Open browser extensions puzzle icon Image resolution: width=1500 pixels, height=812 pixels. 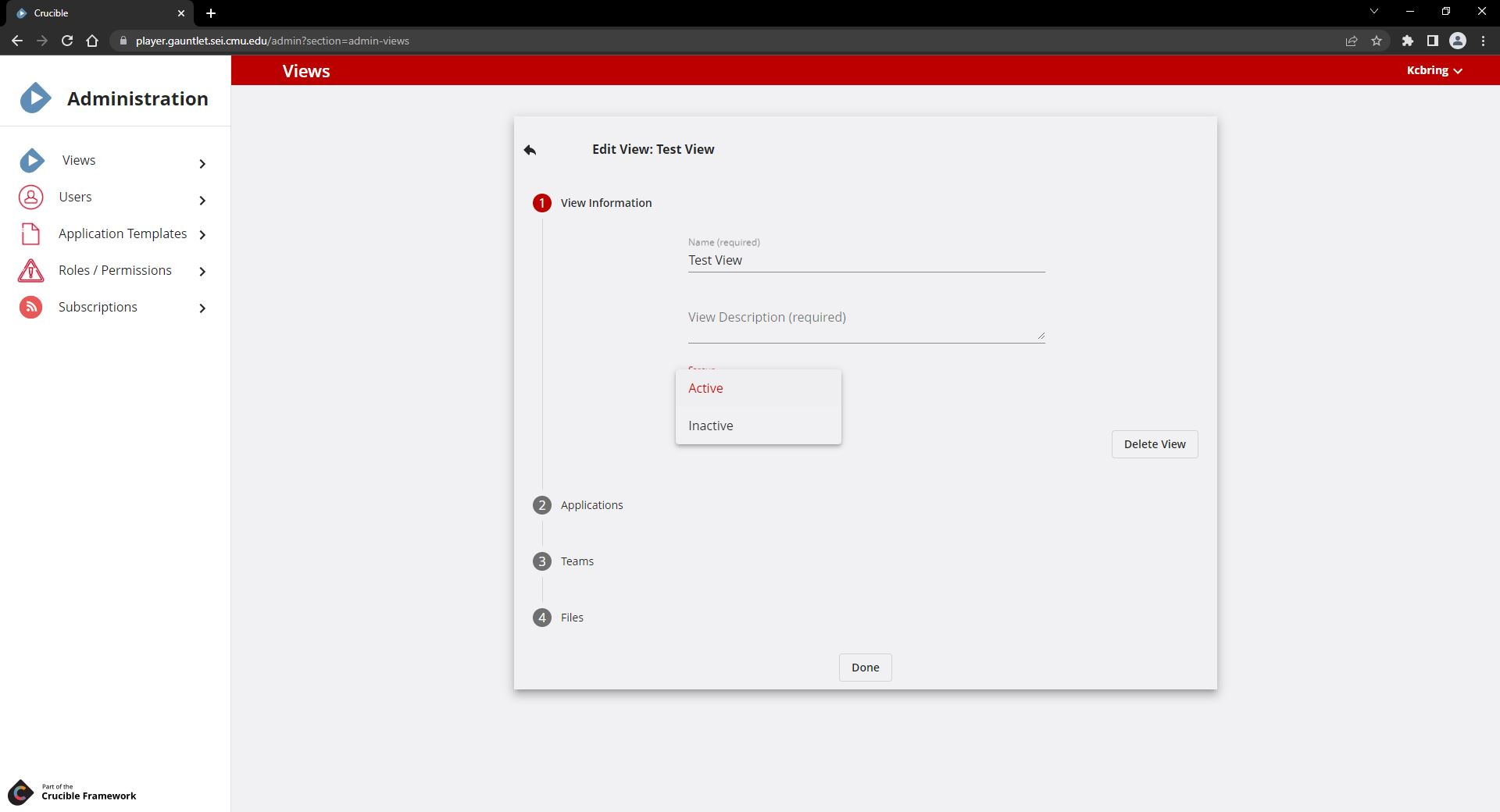coord(1407,41)
